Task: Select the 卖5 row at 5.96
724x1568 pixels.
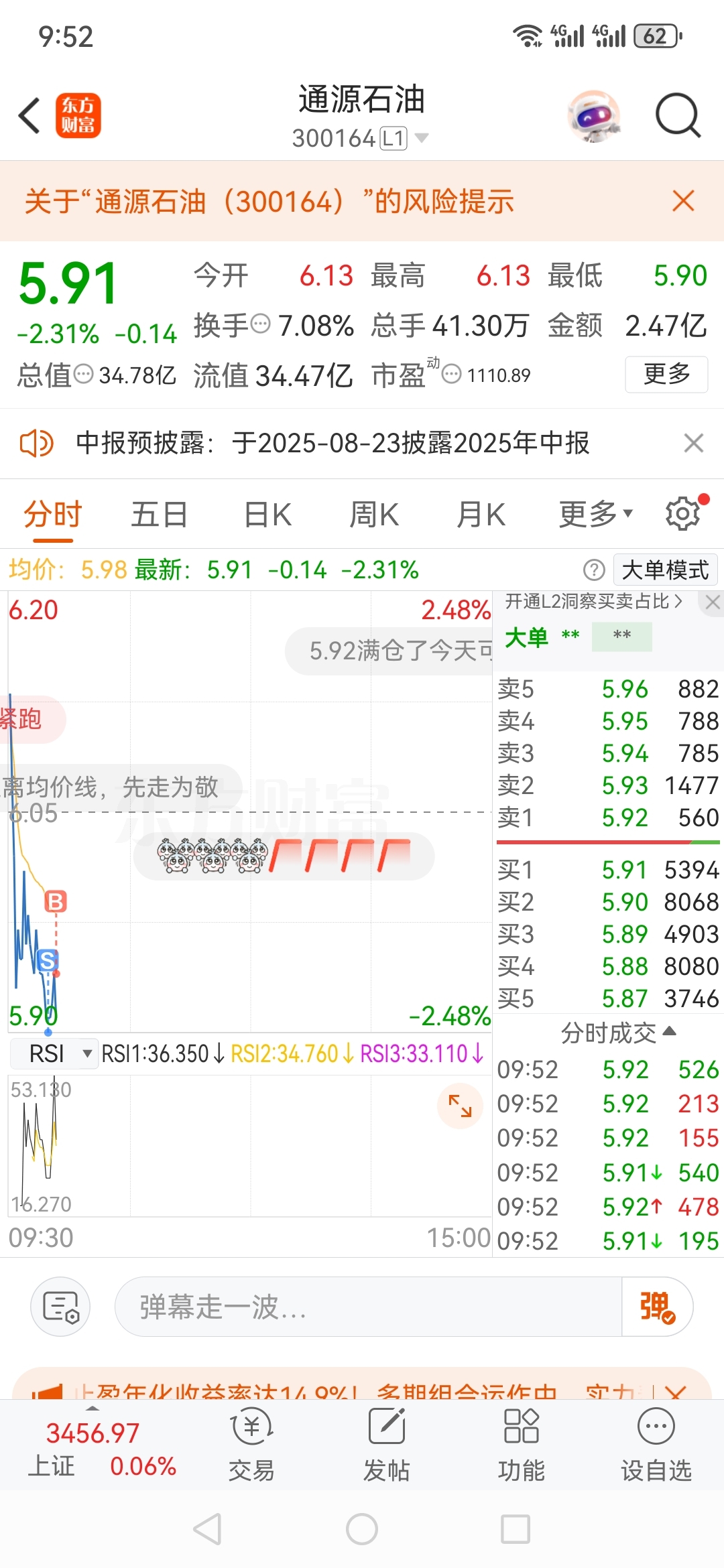Action: click(608, 689)
